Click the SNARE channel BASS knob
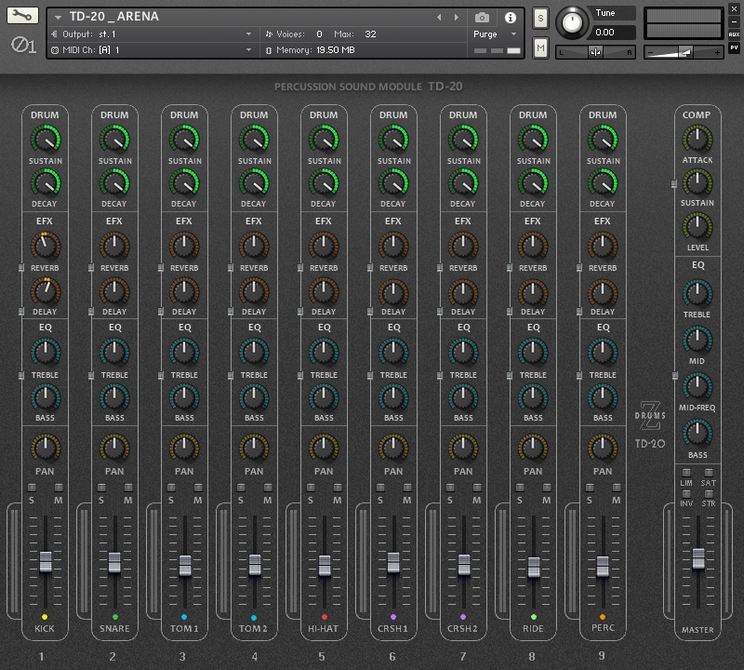 click(115, 398)
